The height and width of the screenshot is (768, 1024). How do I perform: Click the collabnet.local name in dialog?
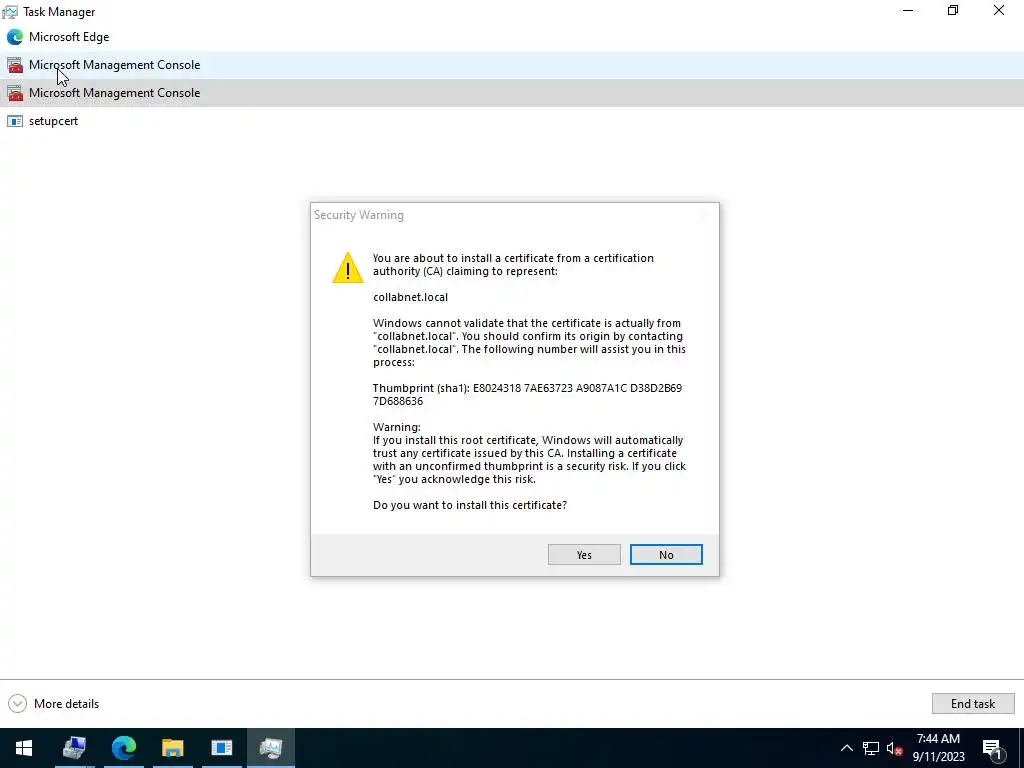[410, 297]
